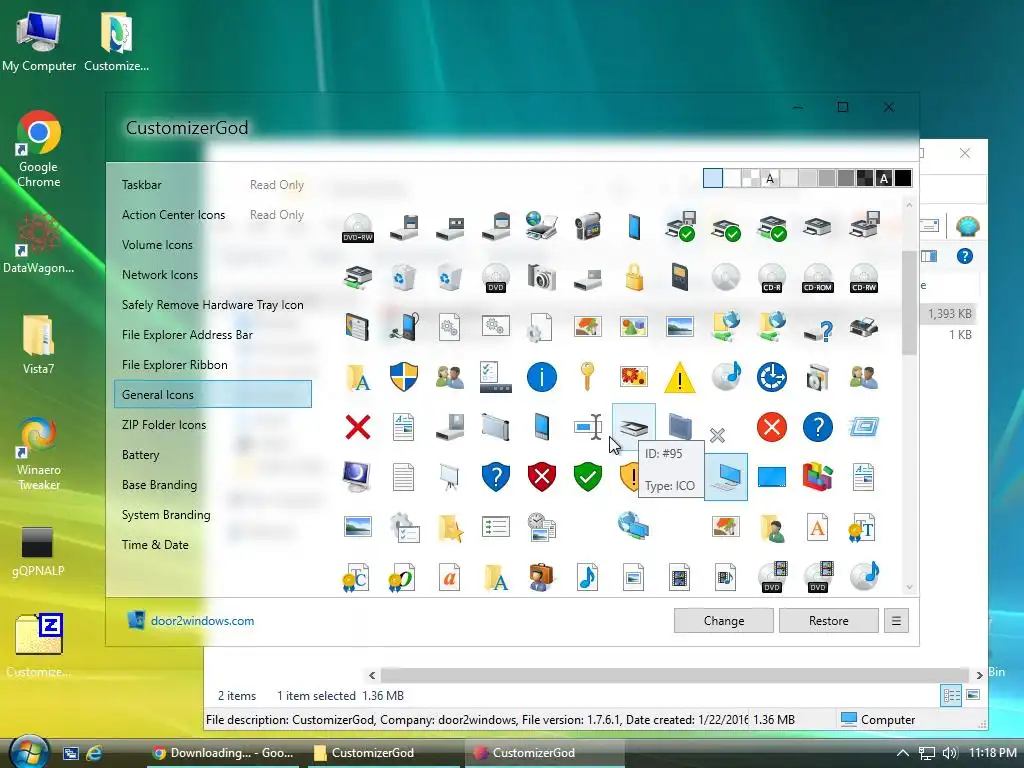Open the Battery category
The width and height of the screenshot is (1024, 768).
(x=140, y=455)
